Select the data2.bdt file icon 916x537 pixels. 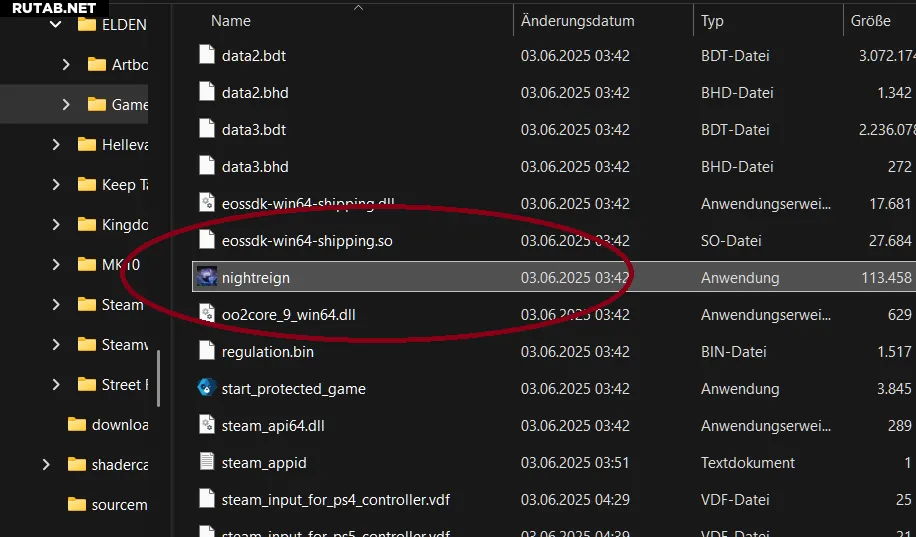tap(207, 54)
